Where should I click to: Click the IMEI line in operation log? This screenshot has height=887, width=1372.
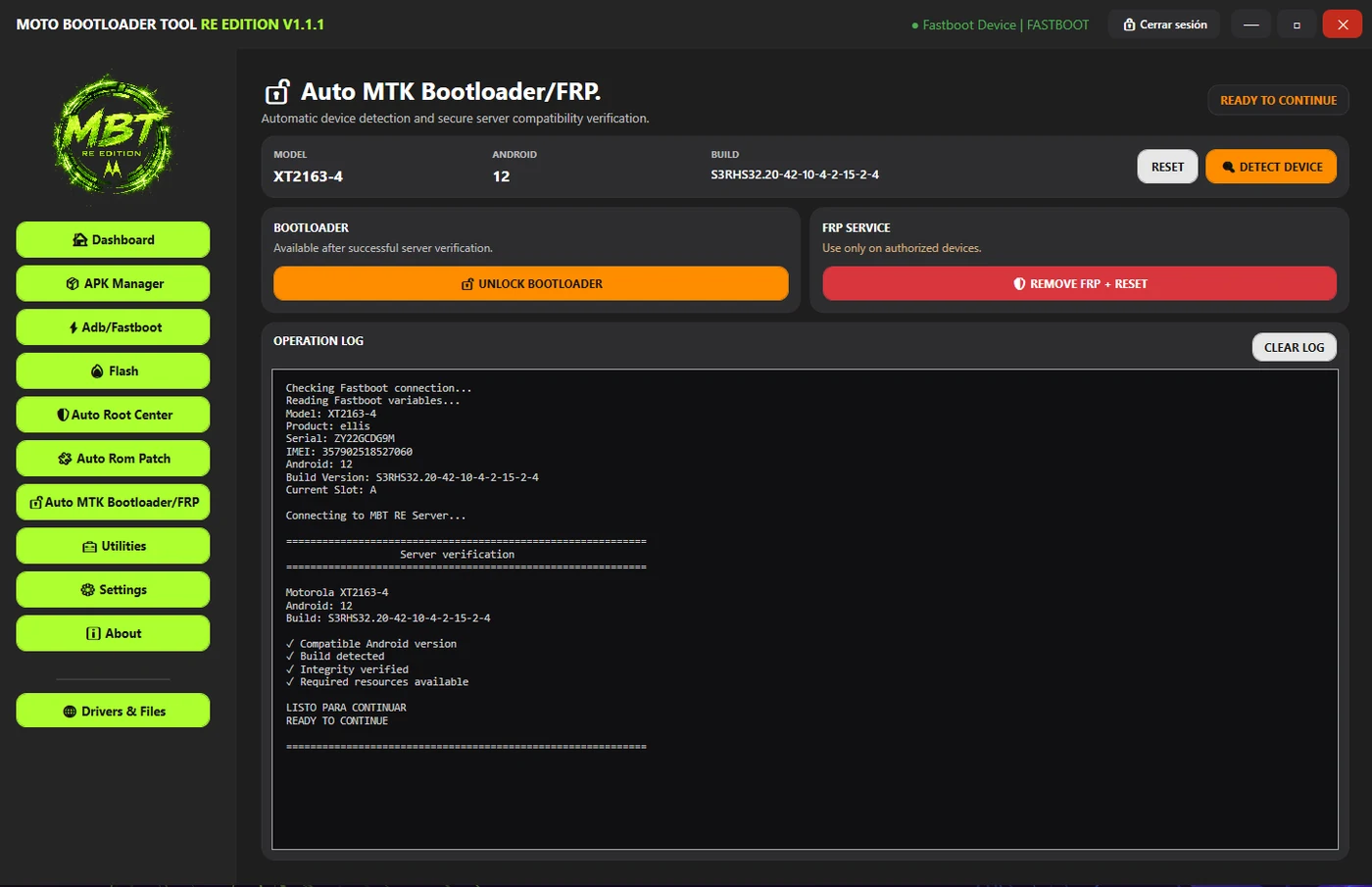click(x=349, y=452)
